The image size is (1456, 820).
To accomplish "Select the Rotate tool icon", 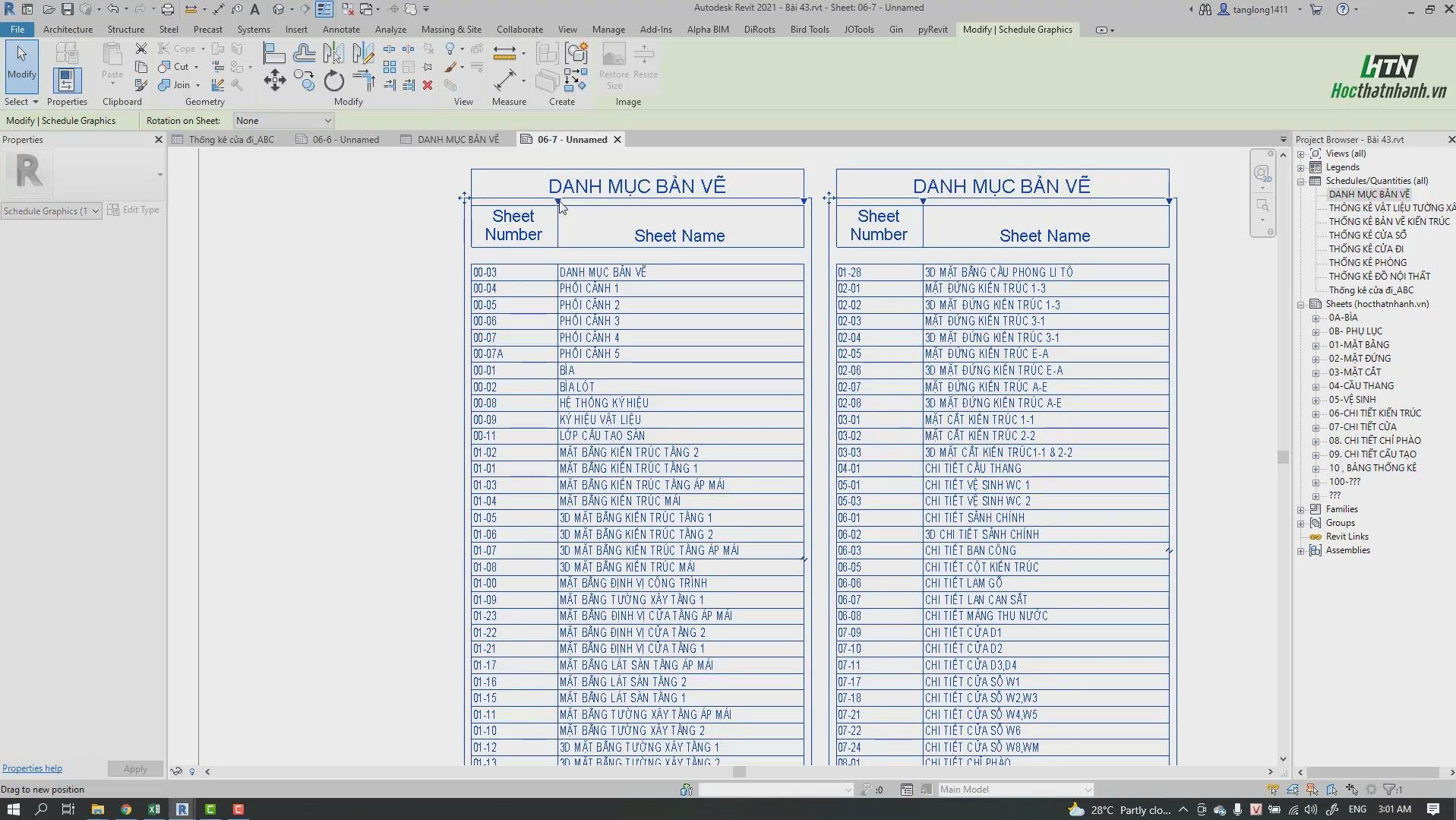I will pyautogui.click(x=333, y=80).
